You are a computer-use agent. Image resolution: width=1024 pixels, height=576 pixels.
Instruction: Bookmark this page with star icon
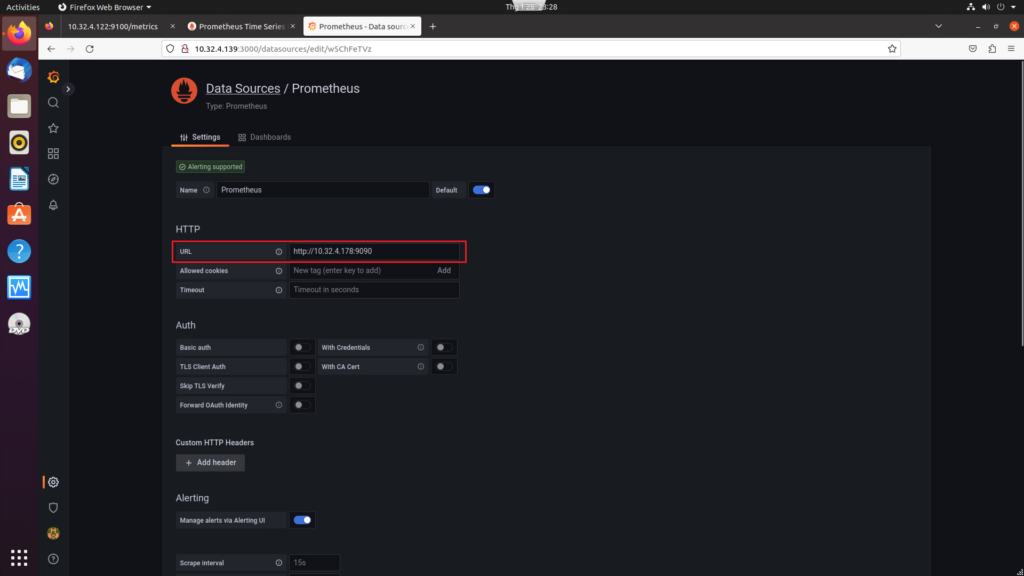tap(892, 49)
